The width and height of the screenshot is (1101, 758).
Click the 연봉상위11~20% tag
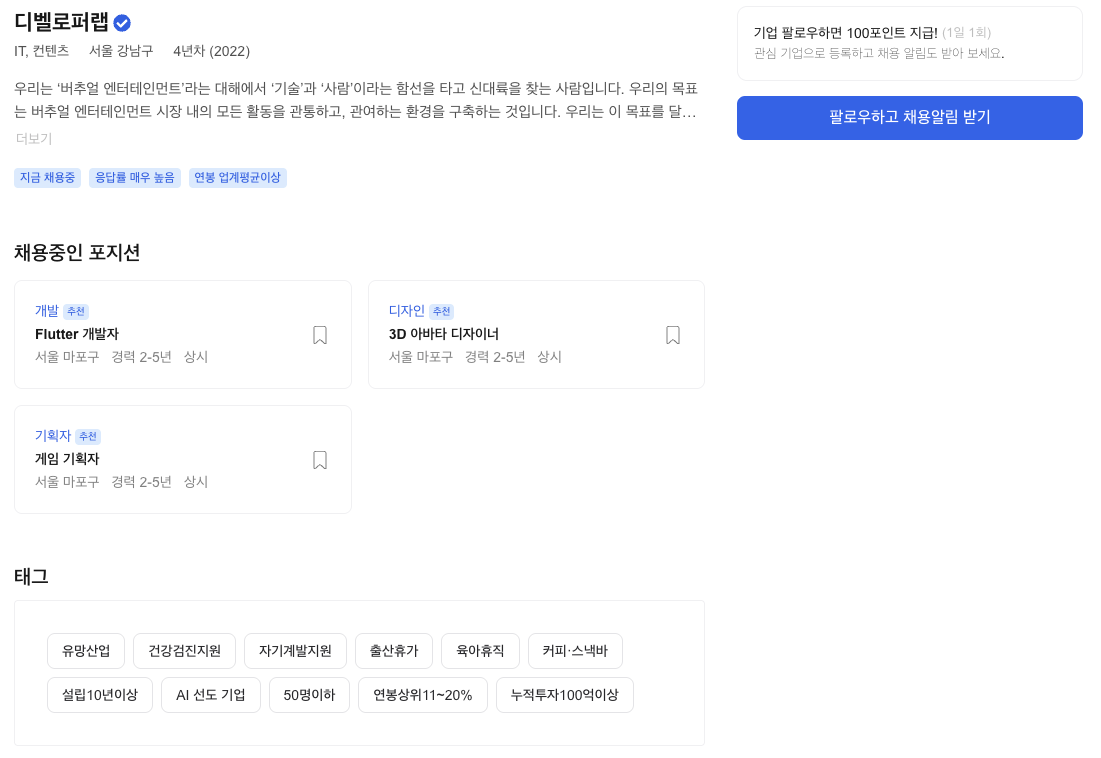coord(423,695)
